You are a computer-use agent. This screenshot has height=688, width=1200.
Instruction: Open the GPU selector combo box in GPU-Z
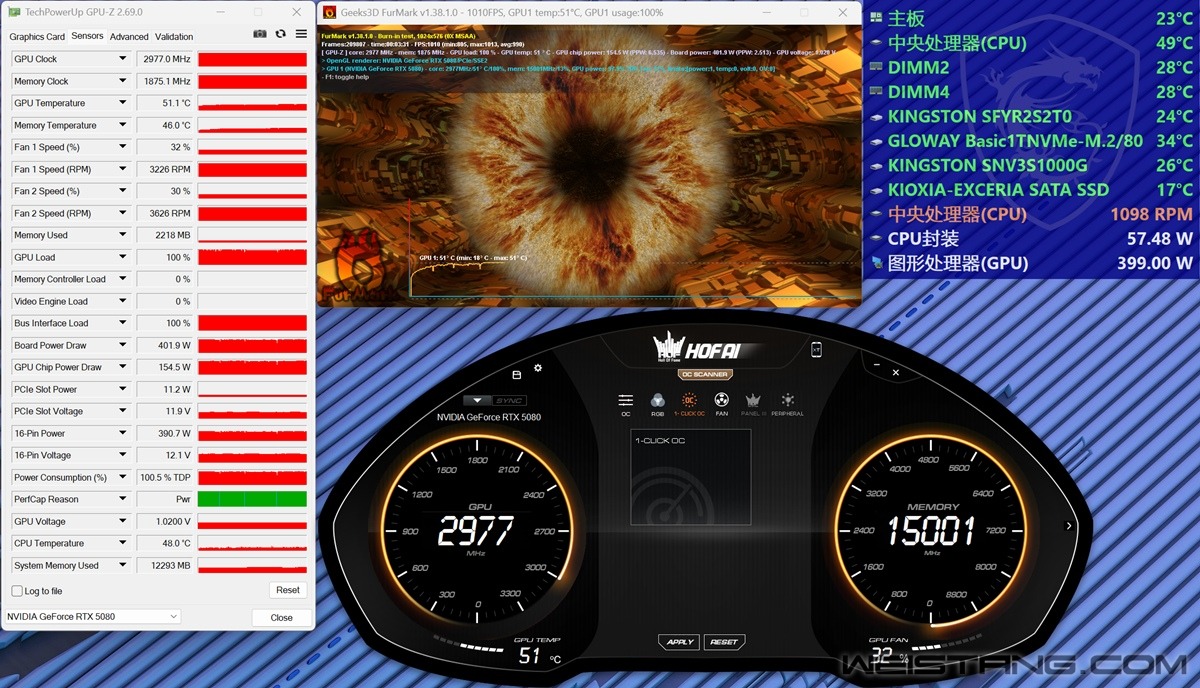click(92, 617)
